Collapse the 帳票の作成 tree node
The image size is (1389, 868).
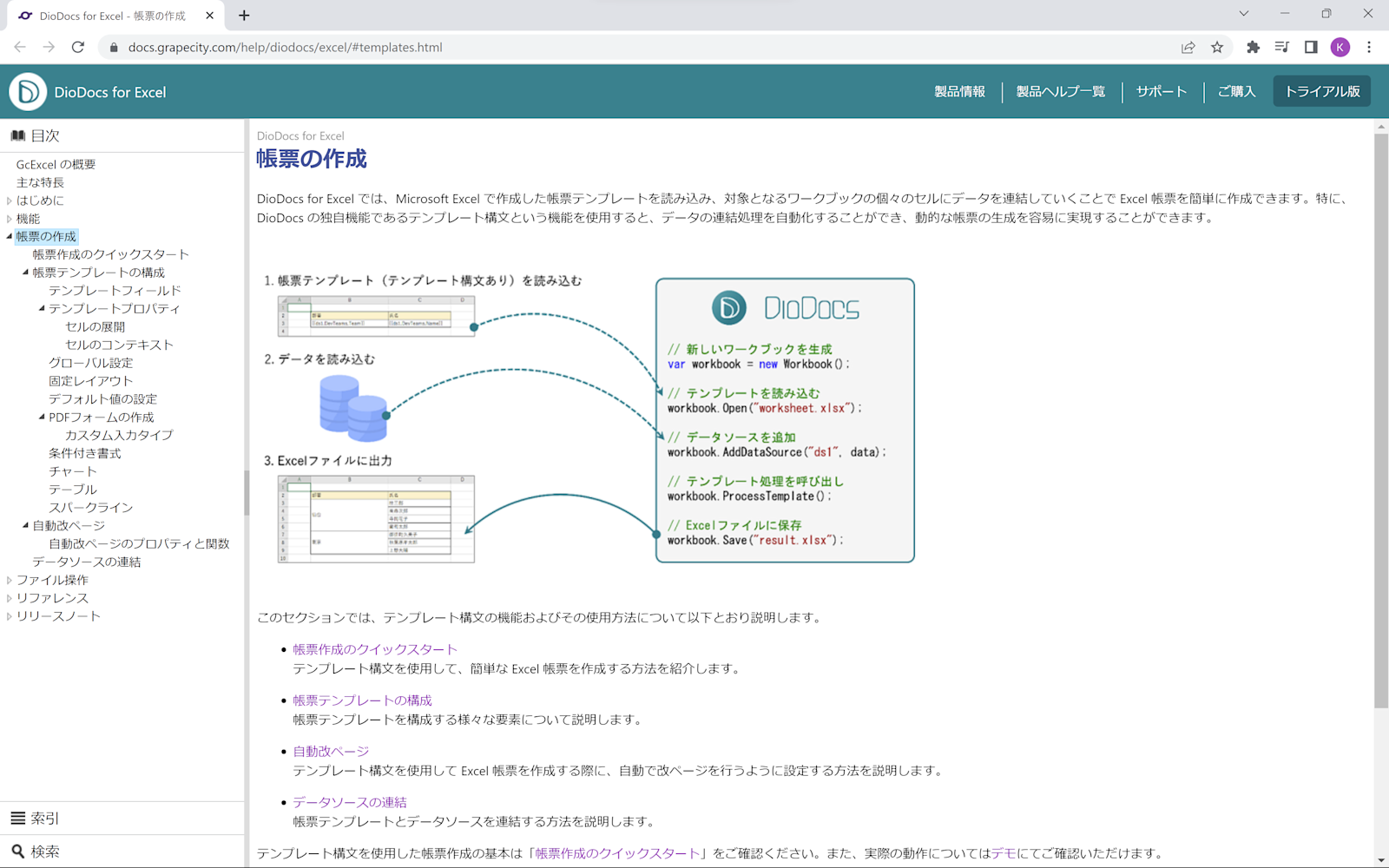coord(10,236)
